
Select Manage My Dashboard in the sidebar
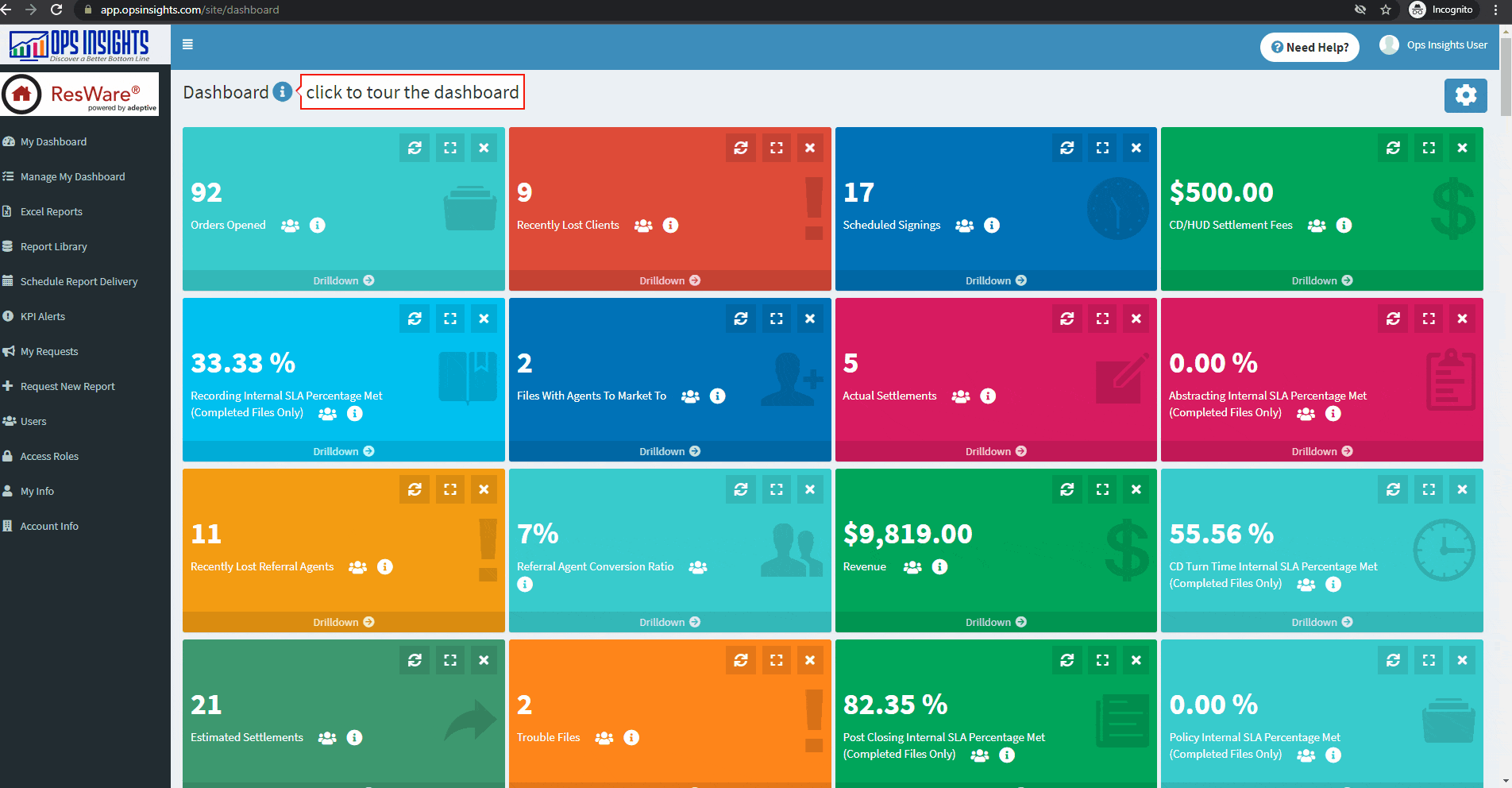72,176
